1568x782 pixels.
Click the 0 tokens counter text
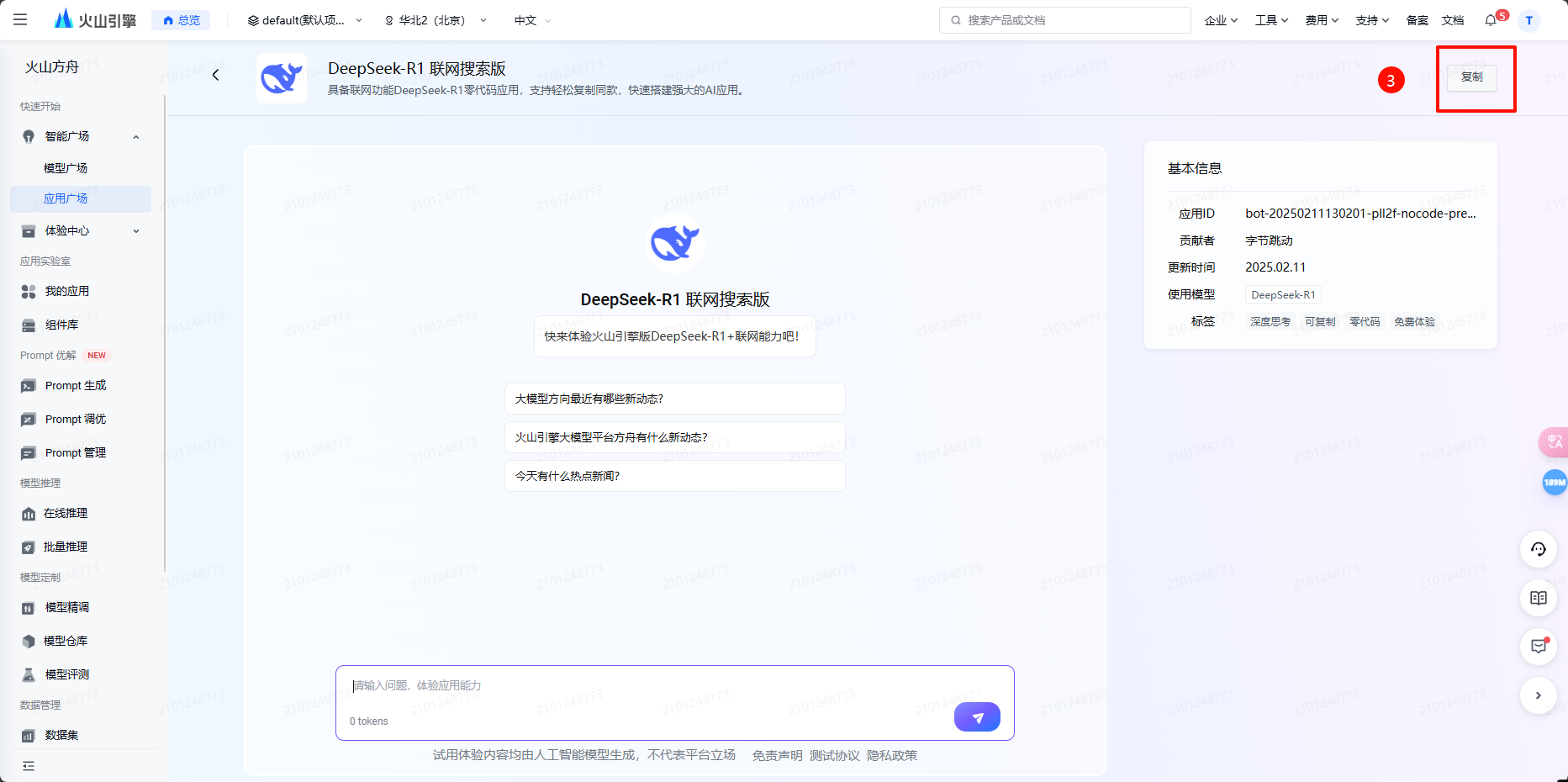(x=369, y=721)
